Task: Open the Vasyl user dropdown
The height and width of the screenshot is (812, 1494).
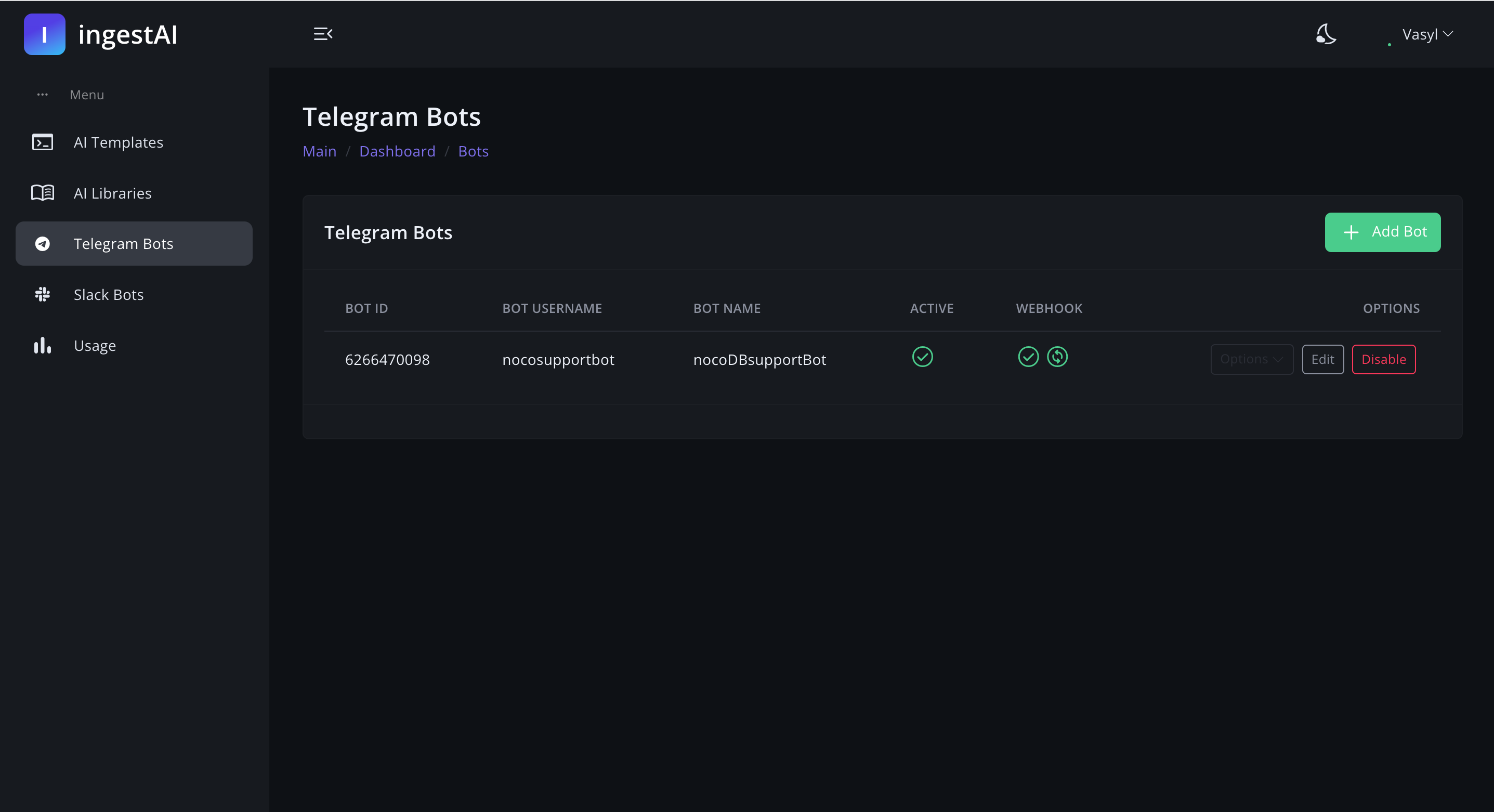Action: [x=1427, y=34]
